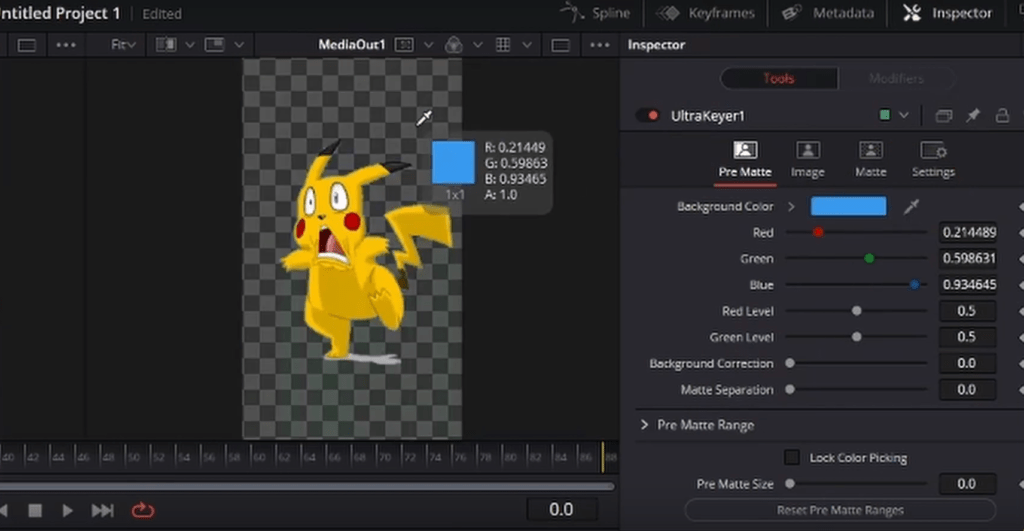Click the Red value field 0.214489
Image resolution: width=1024 pixels, height=531 pixels.
tap(968, 233)
